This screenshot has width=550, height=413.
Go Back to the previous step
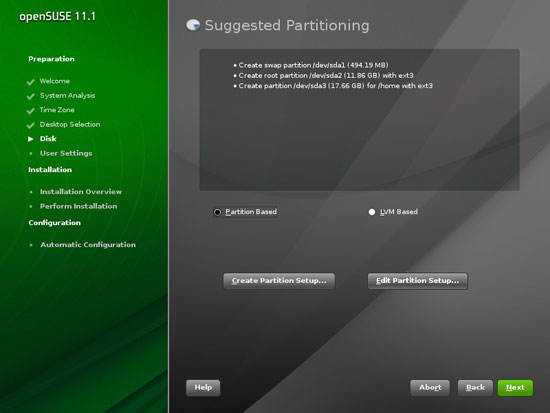click(475, 388)
